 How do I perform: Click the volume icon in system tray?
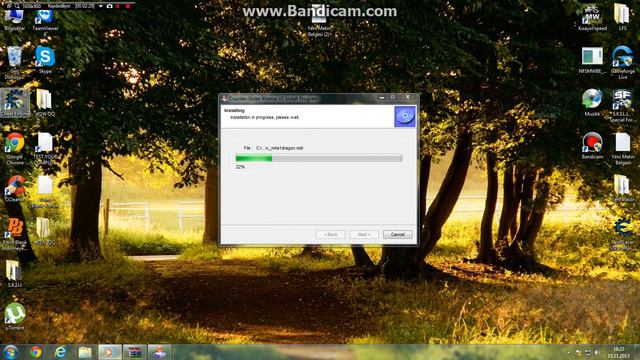point(597,352)
